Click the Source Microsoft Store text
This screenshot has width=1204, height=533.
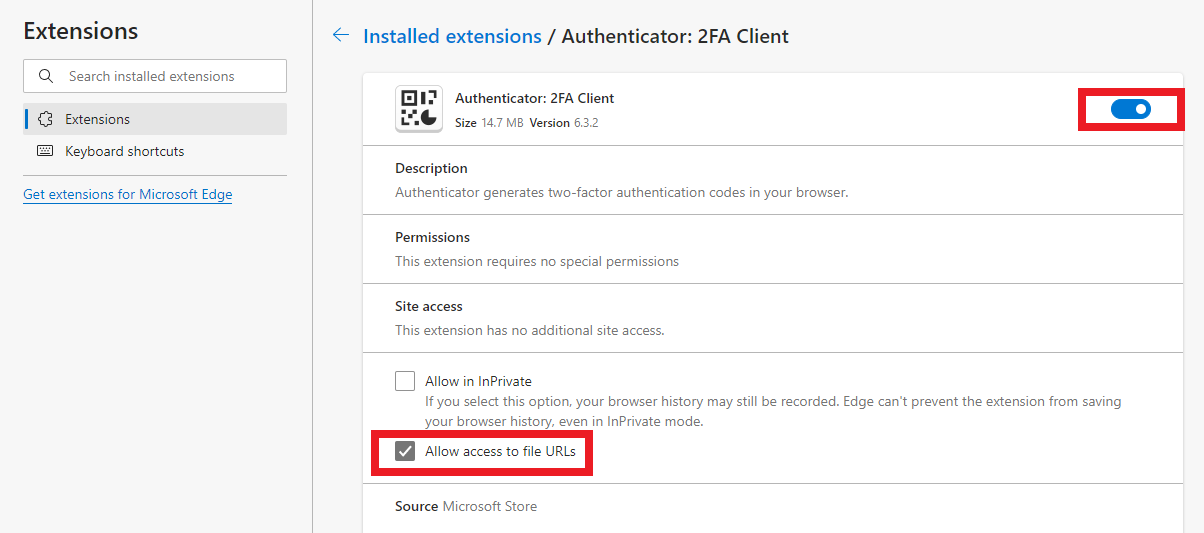[x=466, y=506]
